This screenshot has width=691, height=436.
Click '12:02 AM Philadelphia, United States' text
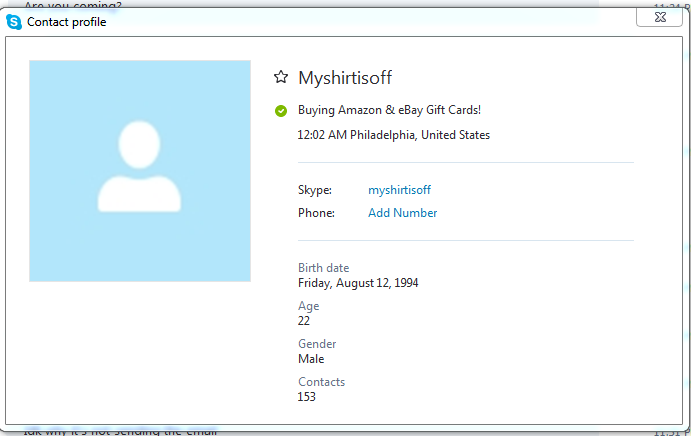pos(394,135)
